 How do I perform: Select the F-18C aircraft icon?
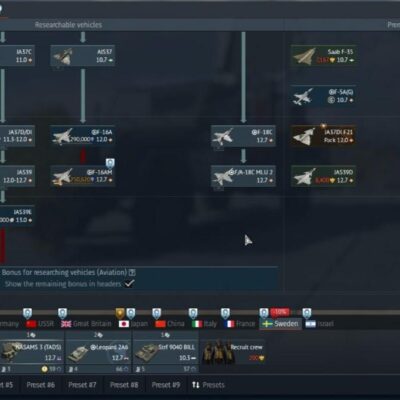tap(243, 135)
